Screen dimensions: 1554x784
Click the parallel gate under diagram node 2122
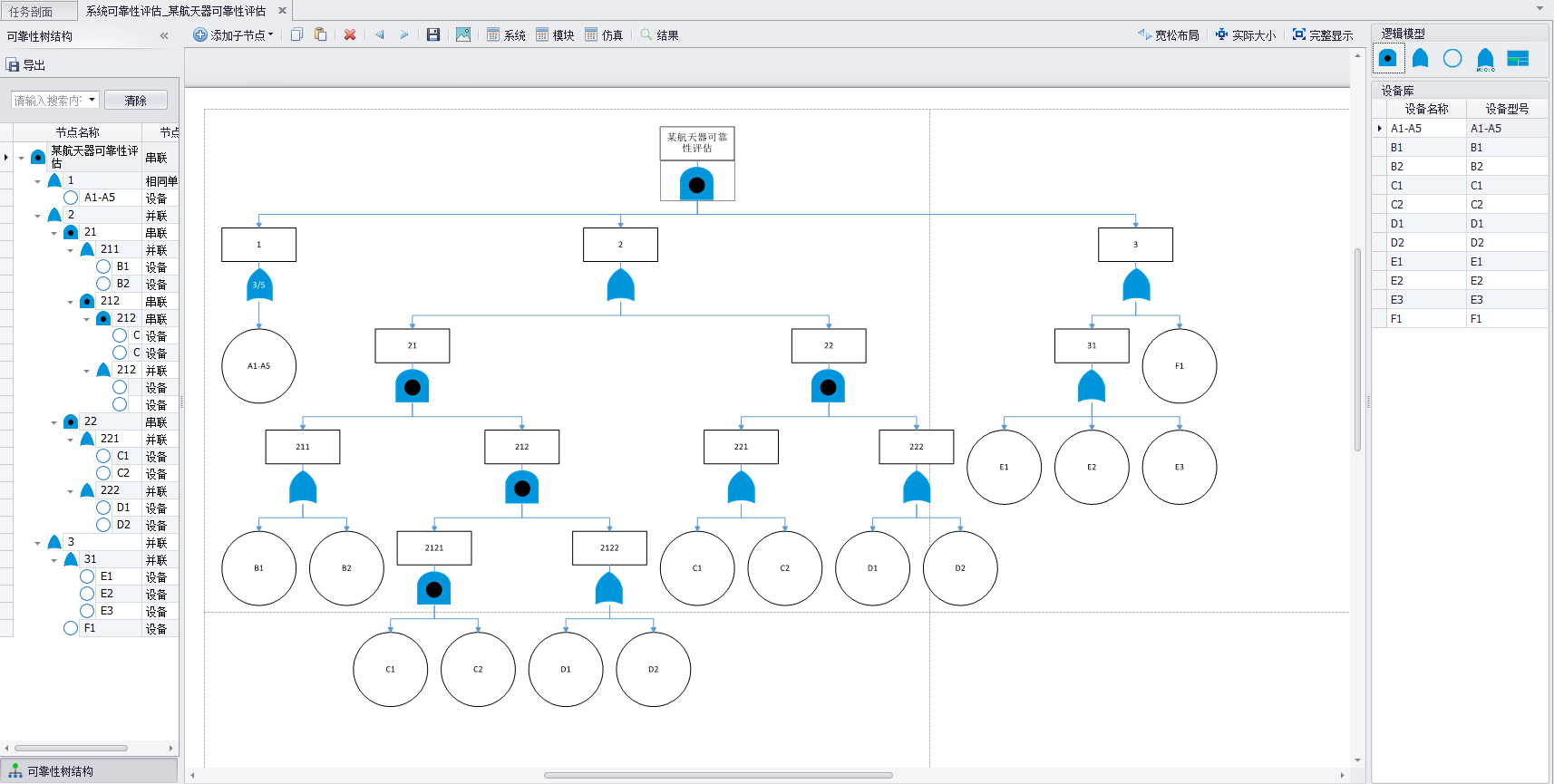point(609,587)
